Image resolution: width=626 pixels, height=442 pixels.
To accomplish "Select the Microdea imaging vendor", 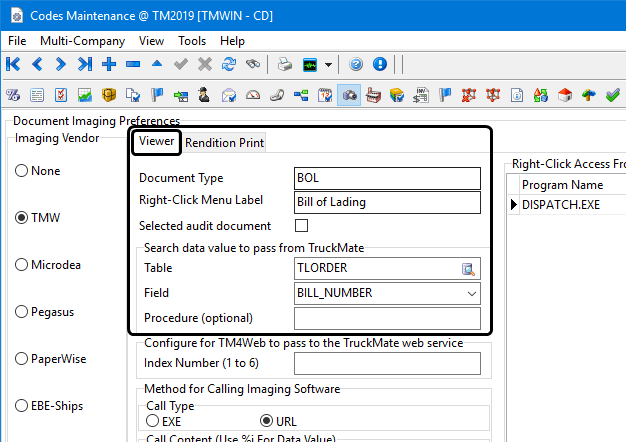I will [x=22, y=265].
